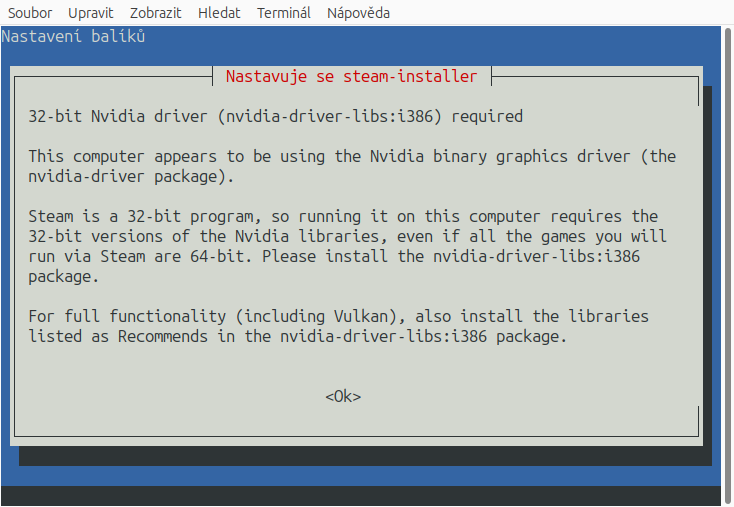Image resolution: width=734 pixels, height=507 pixels.
Task: Click the line starting '32-bit versions of the Nvidia'
Action: [x=347, y=236]
